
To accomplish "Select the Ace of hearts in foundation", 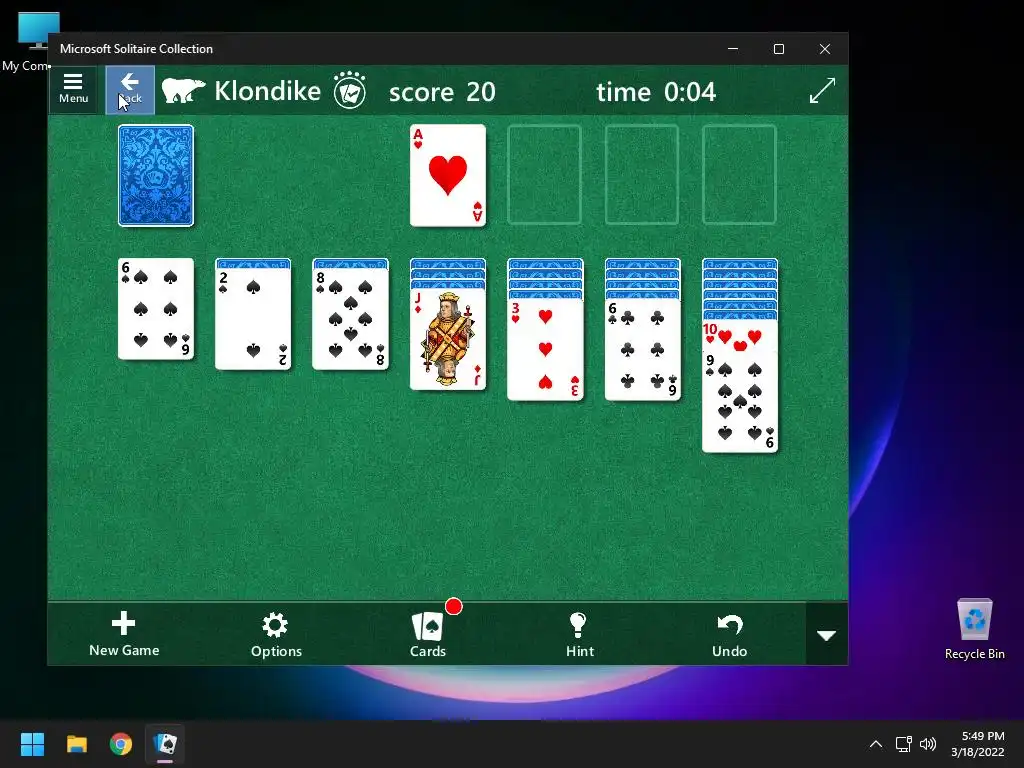I will pos(448,176).
